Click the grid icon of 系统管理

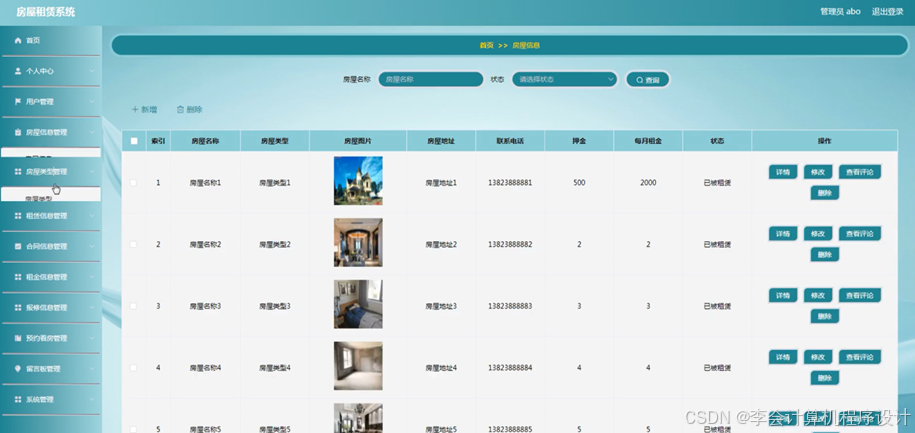tap(18, 400)
